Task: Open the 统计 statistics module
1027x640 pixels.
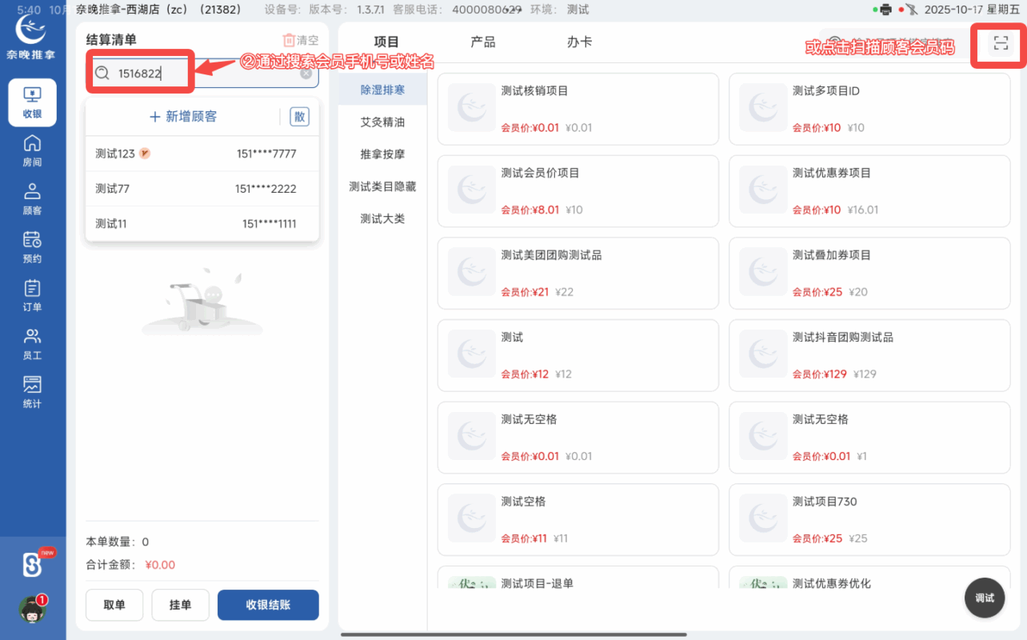Action: 33,388
